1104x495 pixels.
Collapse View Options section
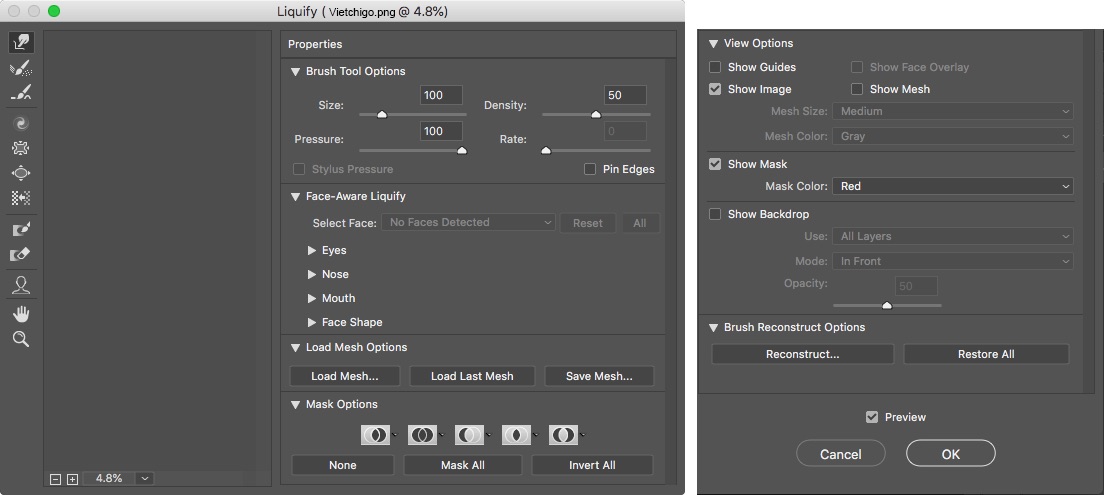pos(714,43)
